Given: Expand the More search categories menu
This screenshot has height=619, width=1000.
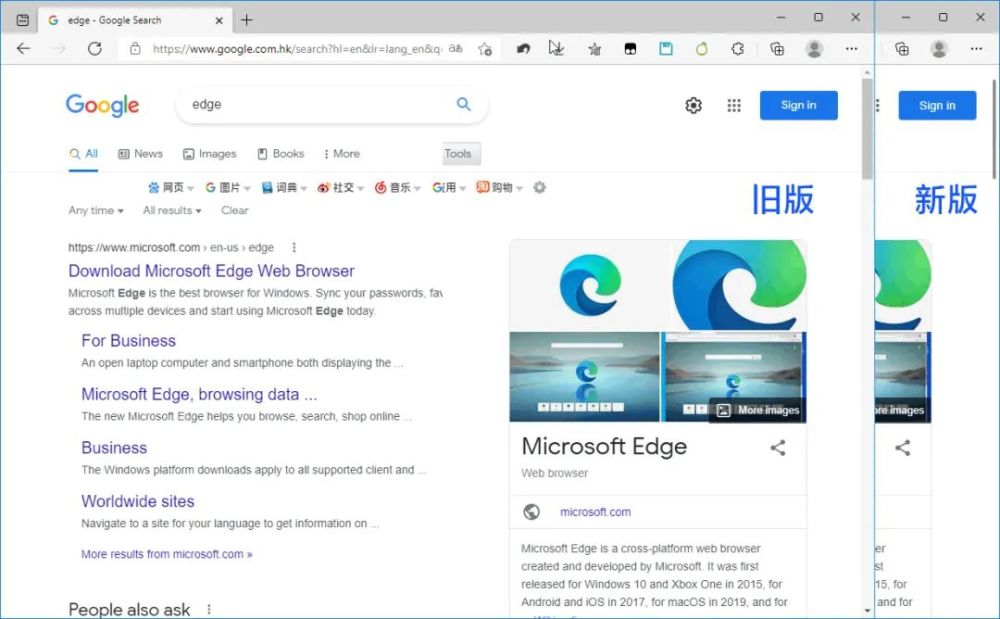Looking at the screenshot, I should (342, 154).
